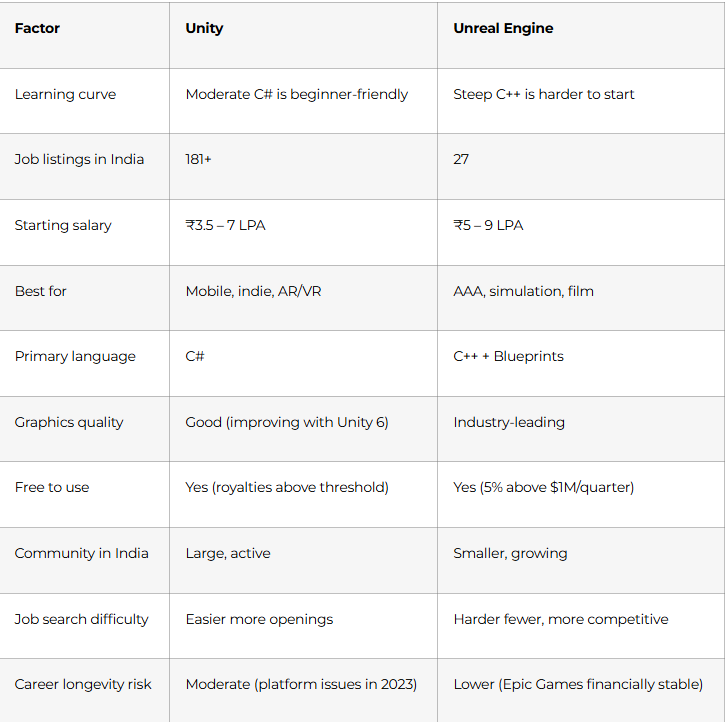Image resolution: width=725 pixels, height=722 pixels.
Task: Select Easier more openings cell
Action: (x=259, y=619)
